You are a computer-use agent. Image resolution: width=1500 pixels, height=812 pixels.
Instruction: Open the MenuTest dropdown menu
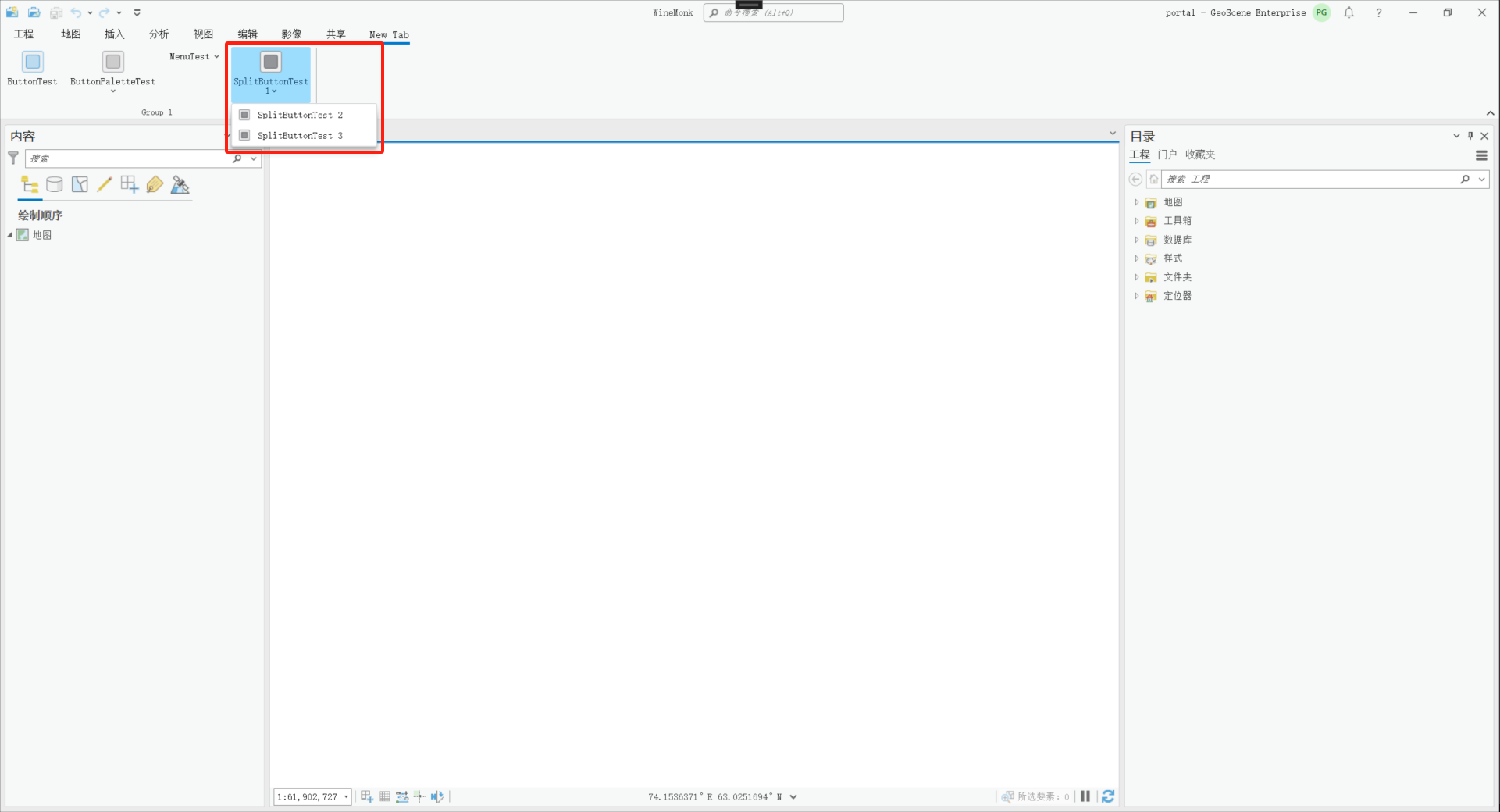pyautogui.click(x=194, y=56)
